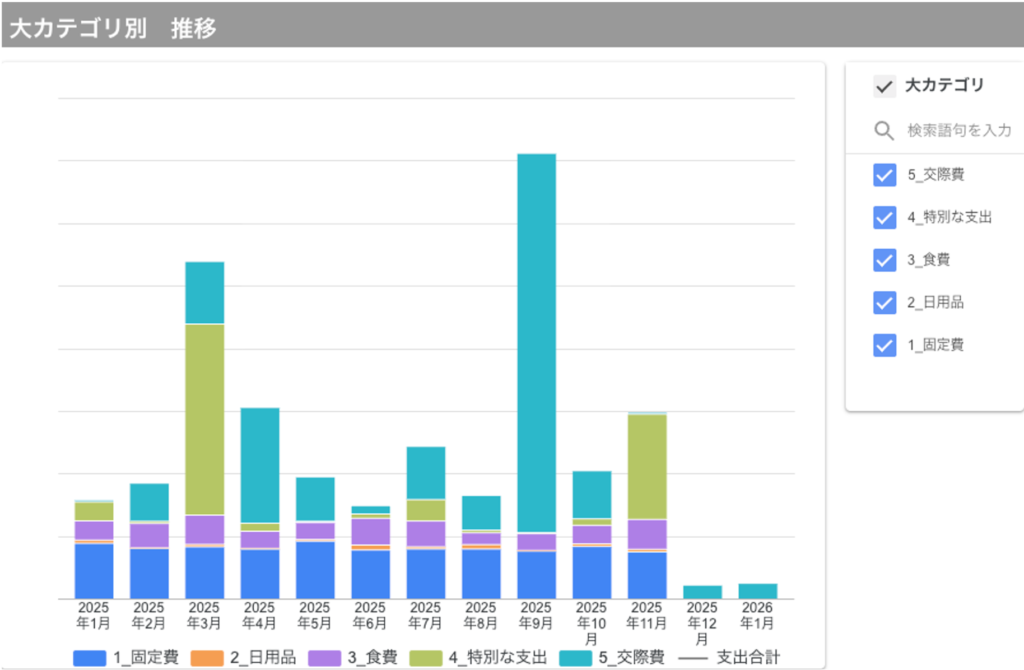1024x670 pixels.
Task: Type in the 検索語句を入力 search field
Action: [x=958, y=131]
